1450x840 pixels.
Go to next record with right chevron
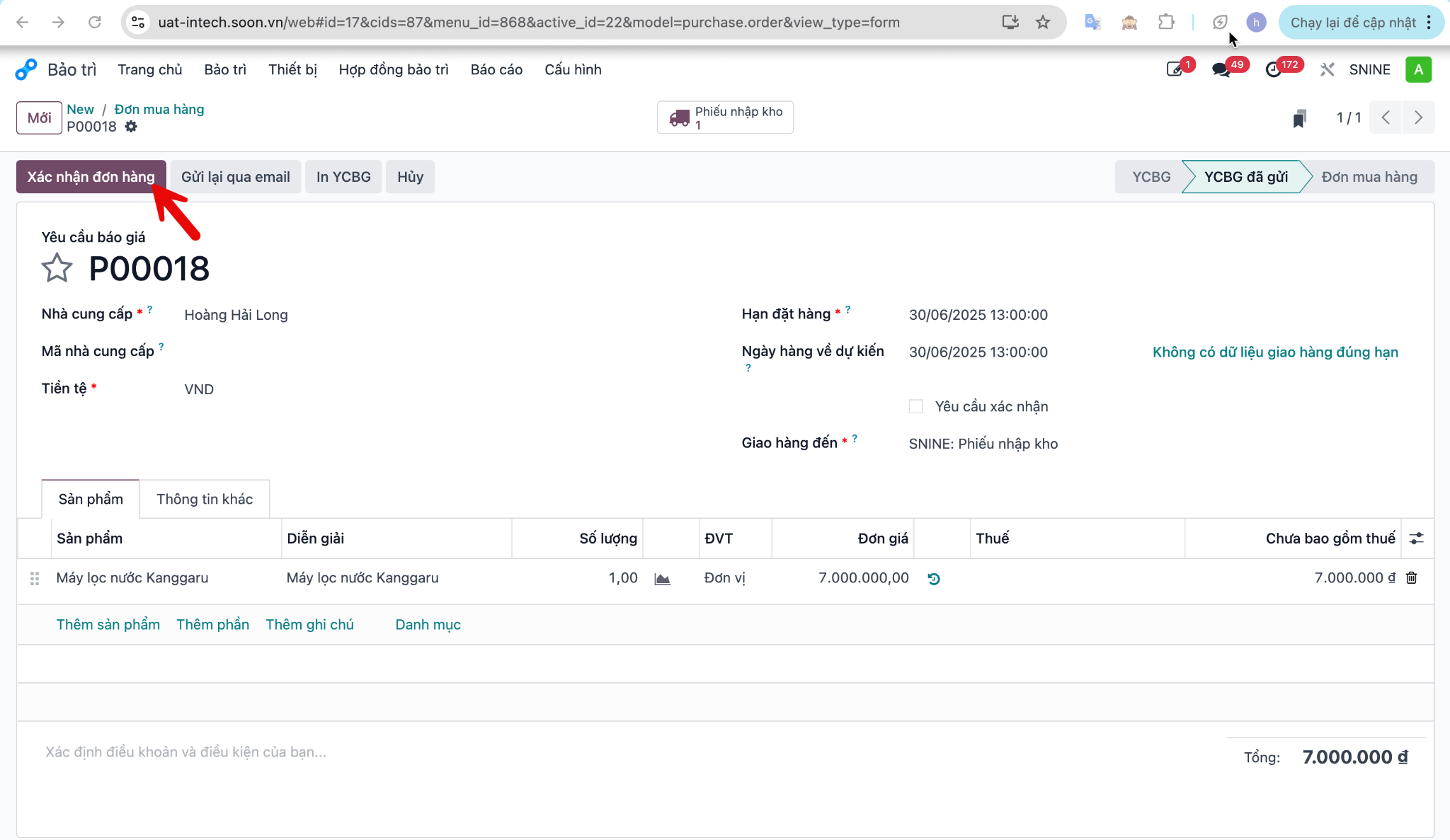(x=1418, y=117)
